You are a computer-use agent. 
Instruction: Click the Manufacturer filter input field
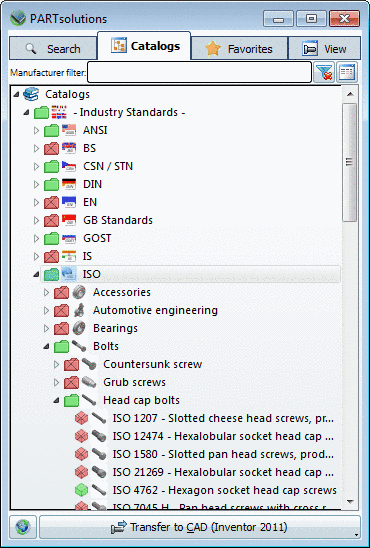pos(199,72)
